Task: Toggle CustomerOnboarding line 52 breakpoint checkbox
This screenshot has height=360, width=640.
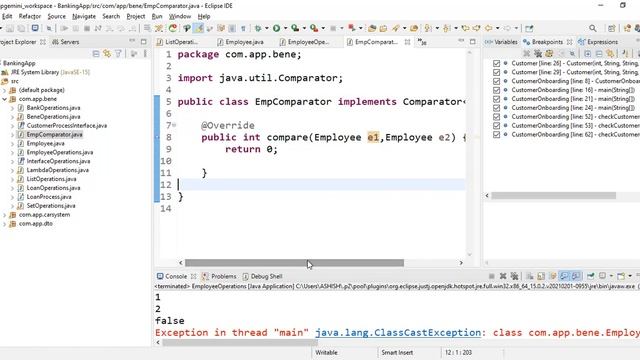Action: coord(496,117)
